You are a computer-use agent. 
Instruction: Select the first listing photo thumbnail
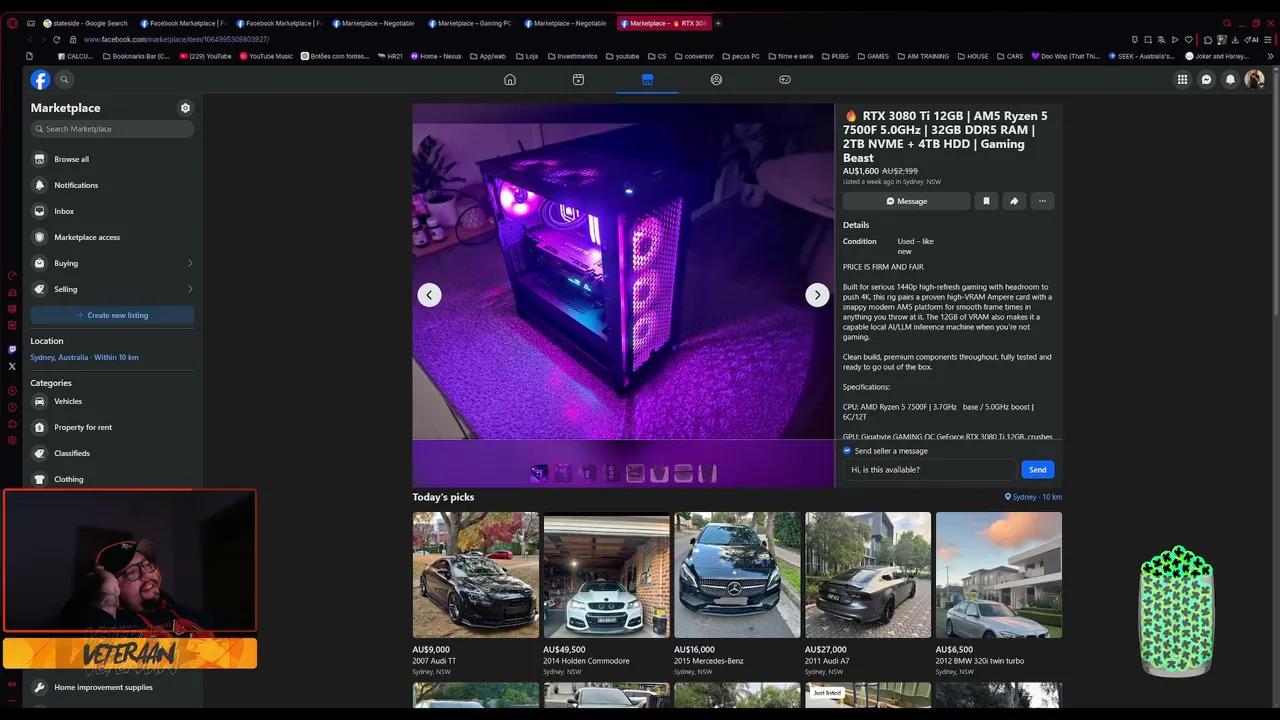[x=540, y=473]
